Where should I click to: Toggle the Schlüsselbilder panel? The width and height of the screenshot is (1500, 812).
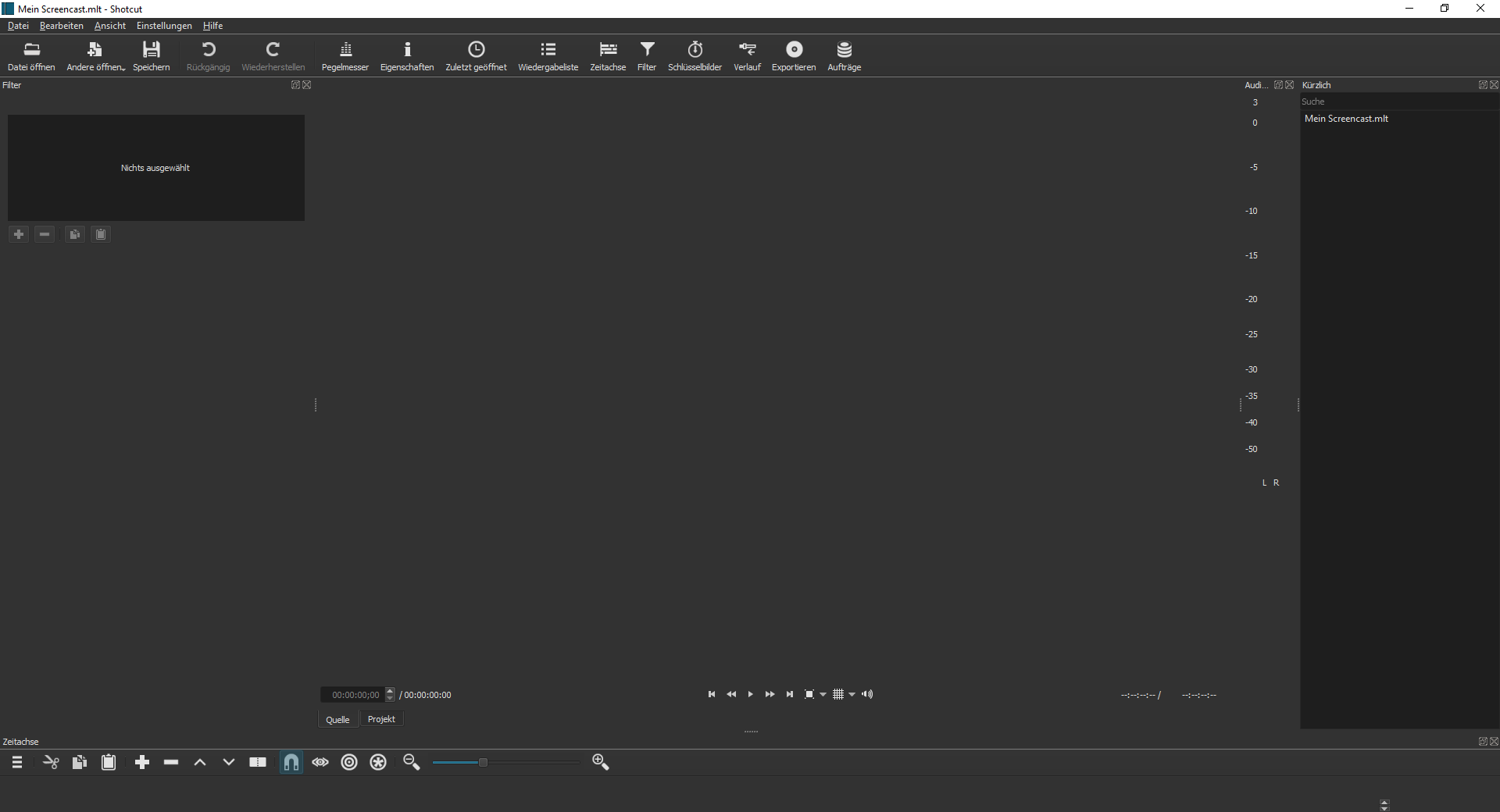(x=695, y=56)
